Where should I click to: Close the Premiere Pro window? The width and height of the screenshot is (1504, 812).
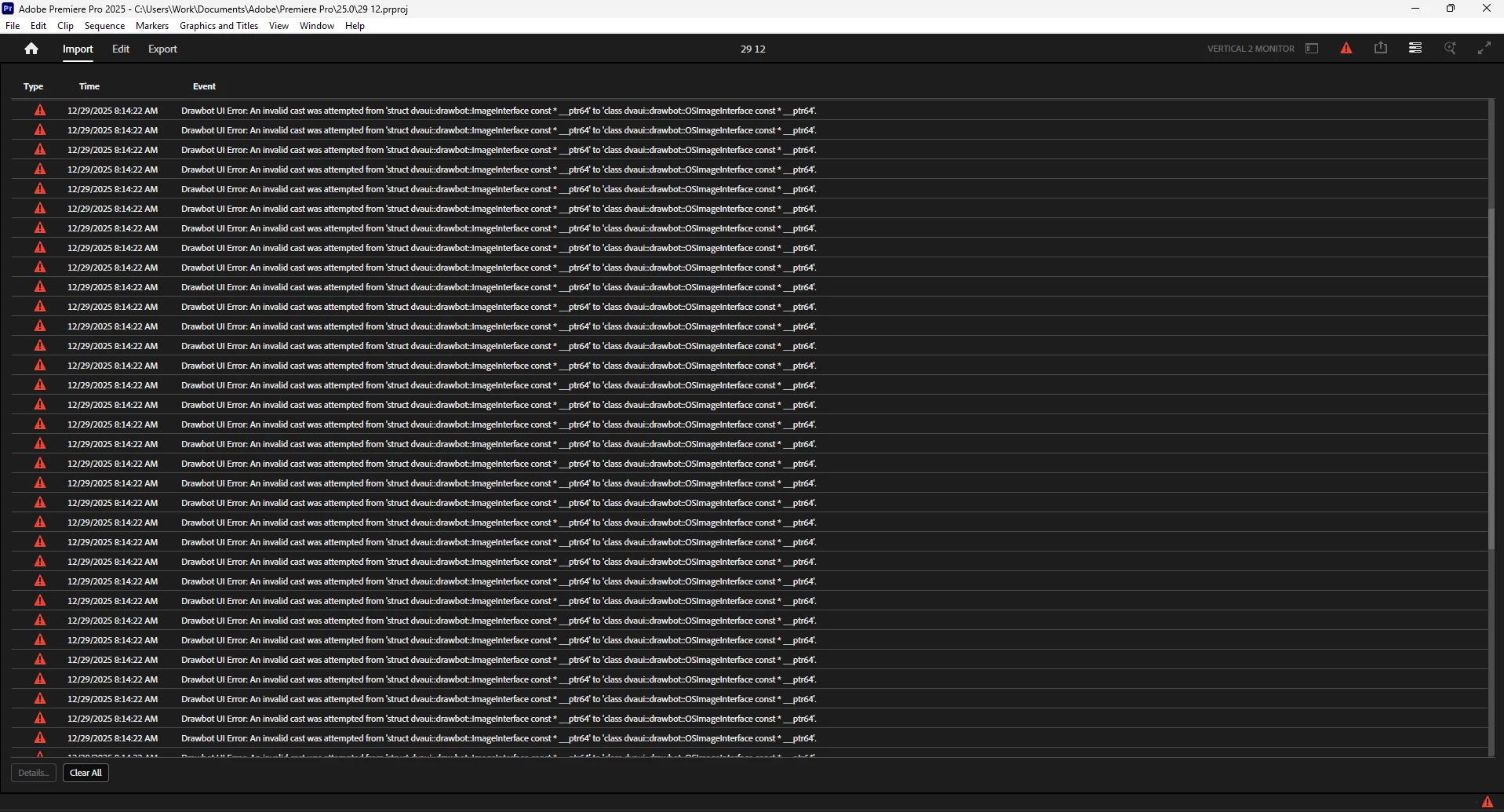point(1486,9)
